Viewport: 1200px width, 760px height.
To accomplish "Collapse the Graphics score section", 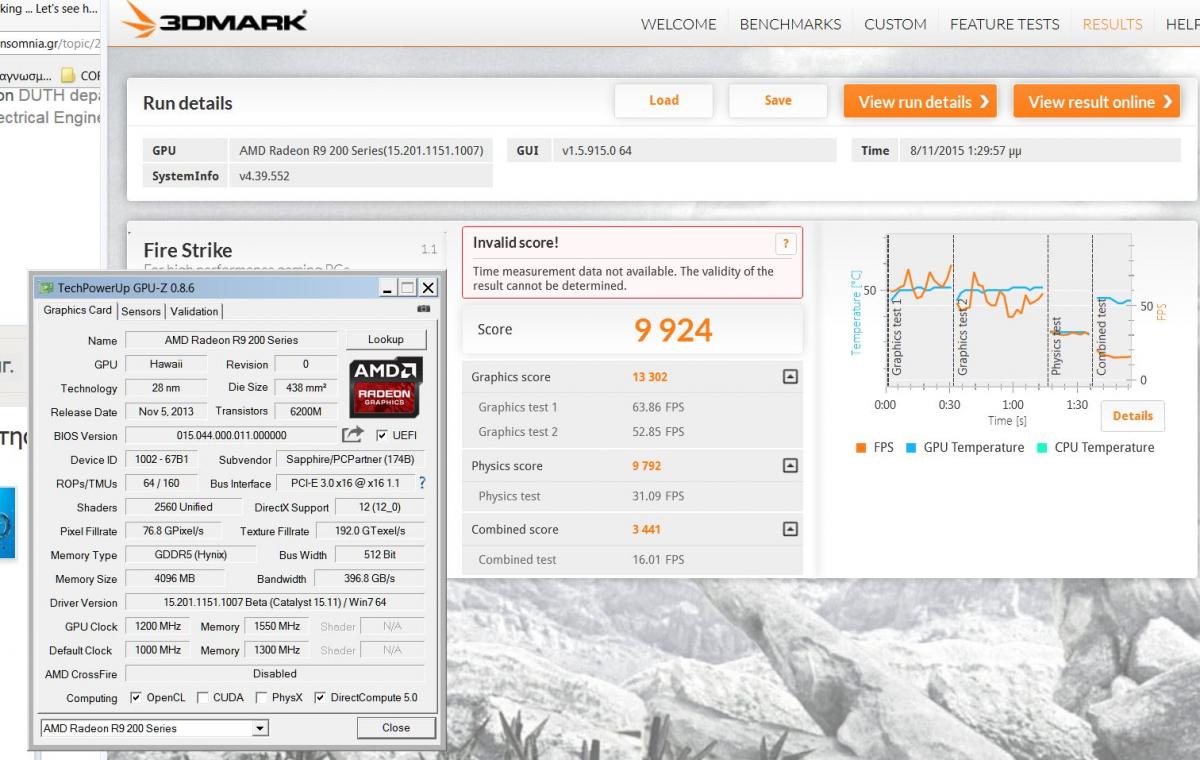I will (x=790, y=377).
